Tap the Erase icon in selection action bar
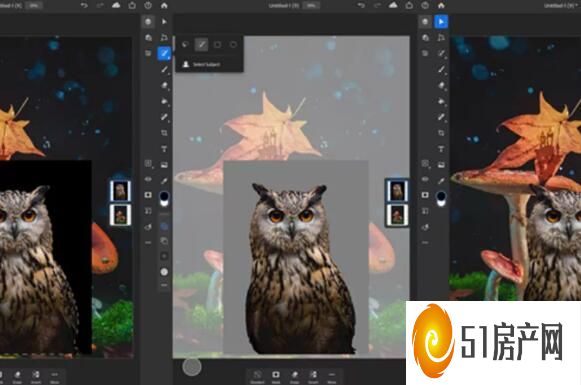 coord(295,376)
